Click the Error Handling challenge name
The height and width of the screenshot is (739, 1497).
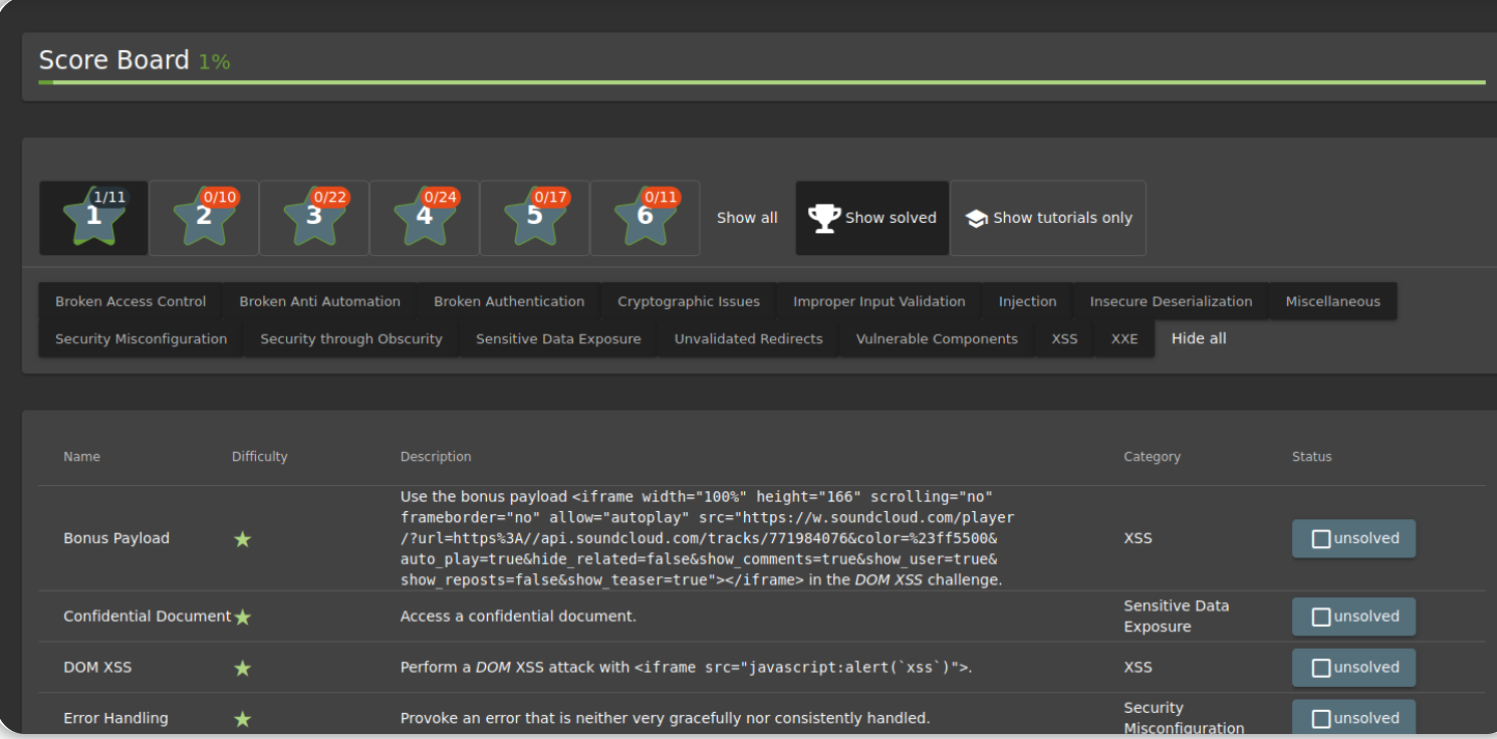click(116, 718)
